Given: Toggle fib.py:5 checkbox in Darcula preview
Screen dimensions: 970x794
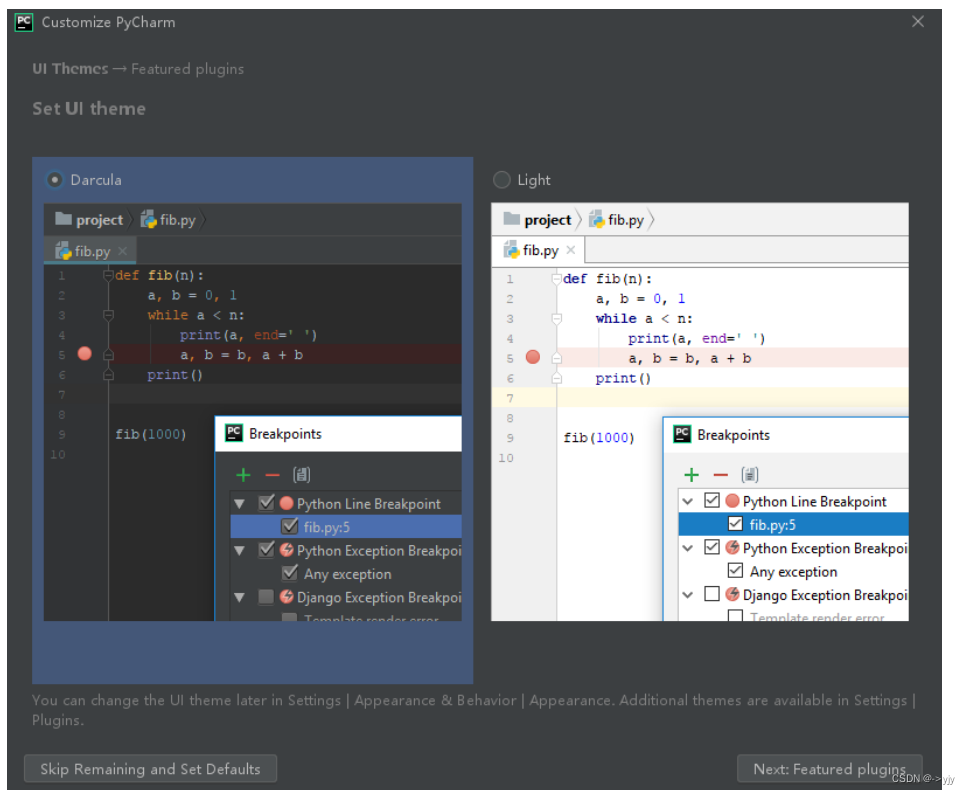Looking at the screenshot, I should click(290, 526).
